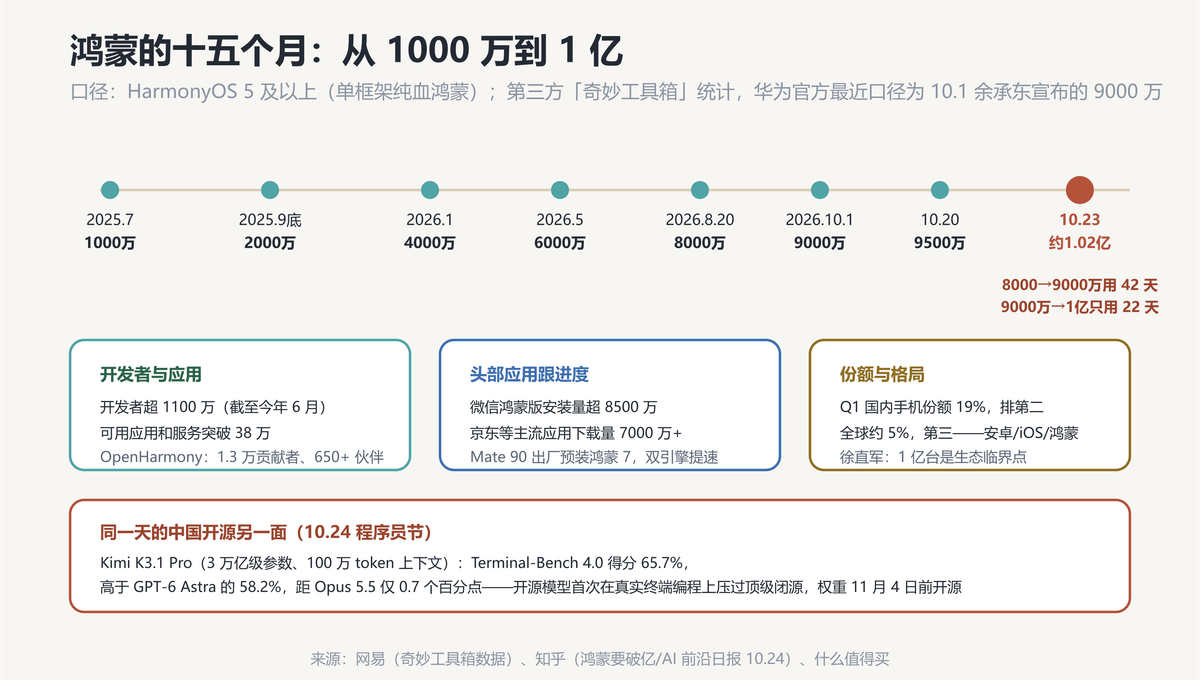Select the 2026.8.20 timeline dot

(700, 190)
